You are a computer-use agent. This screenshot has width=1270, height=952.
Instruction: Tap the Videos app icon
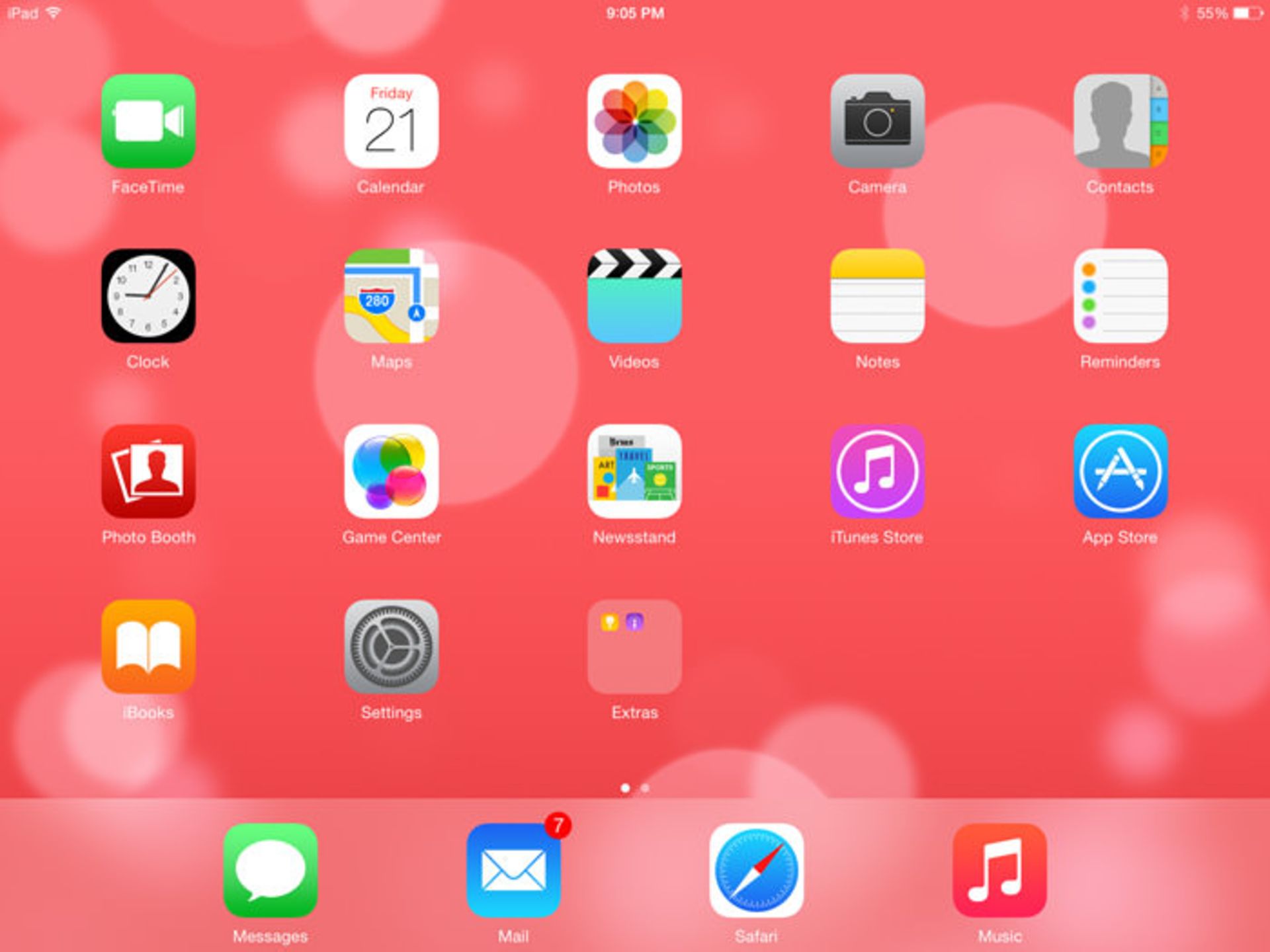(x=634, y=296)
